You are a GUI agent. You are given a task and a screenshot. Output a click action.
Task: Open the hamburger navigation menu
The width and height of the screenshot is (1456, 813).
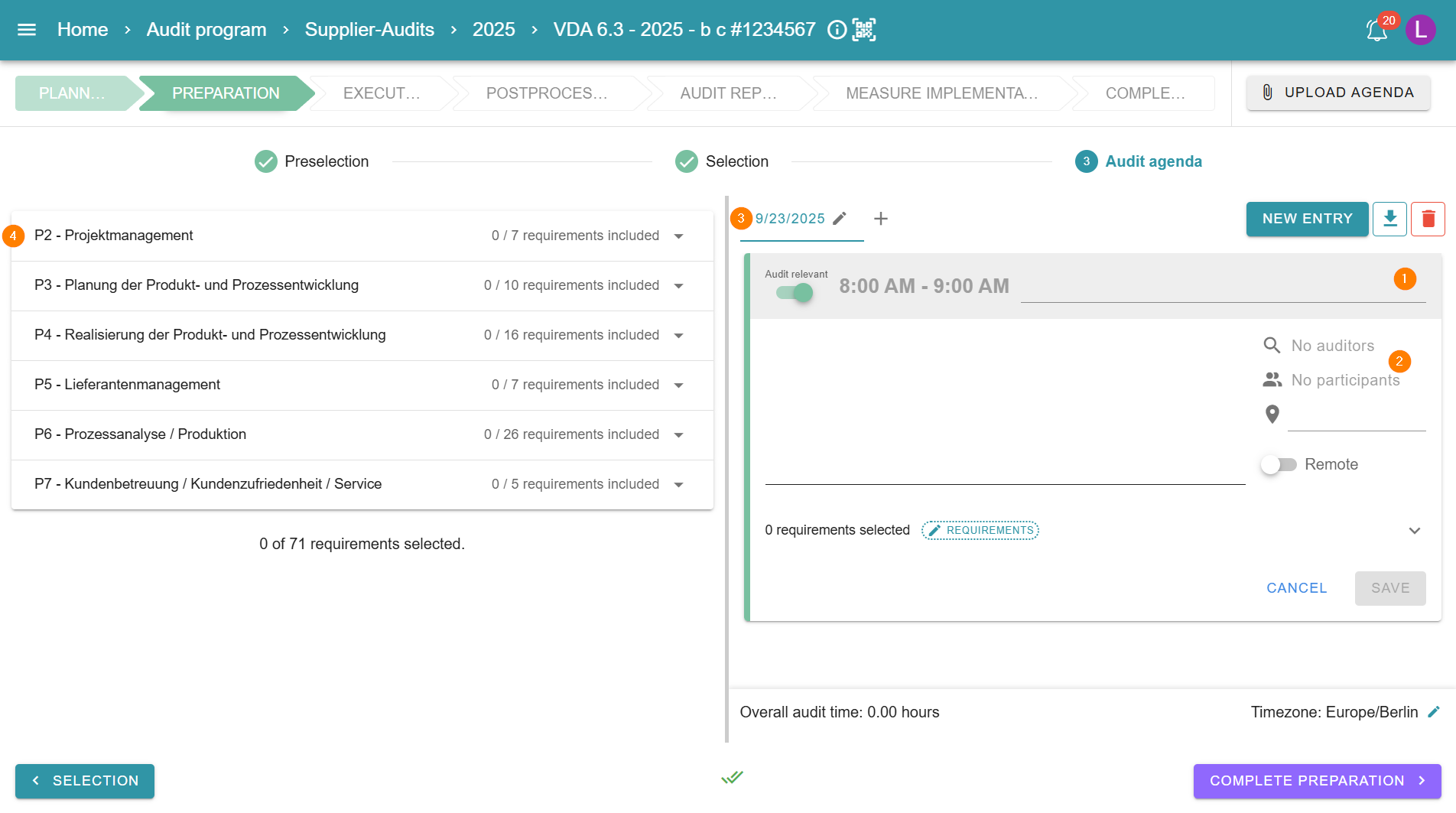[27, 30]
